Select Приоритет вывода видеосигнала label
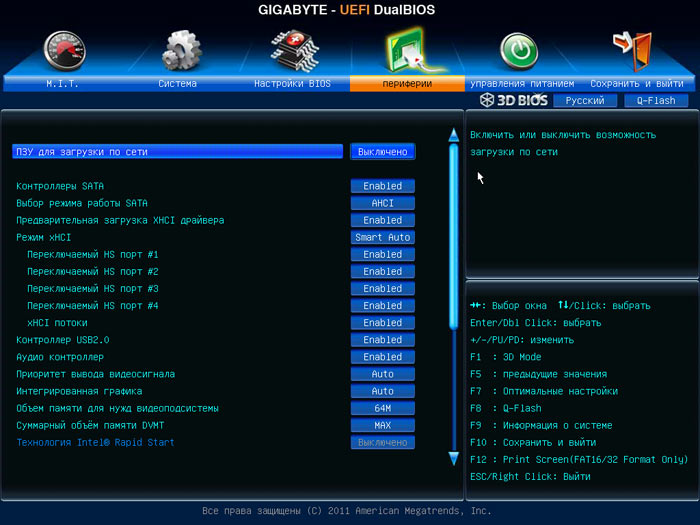This screenshot has width=700, height=525. [96, 374]
